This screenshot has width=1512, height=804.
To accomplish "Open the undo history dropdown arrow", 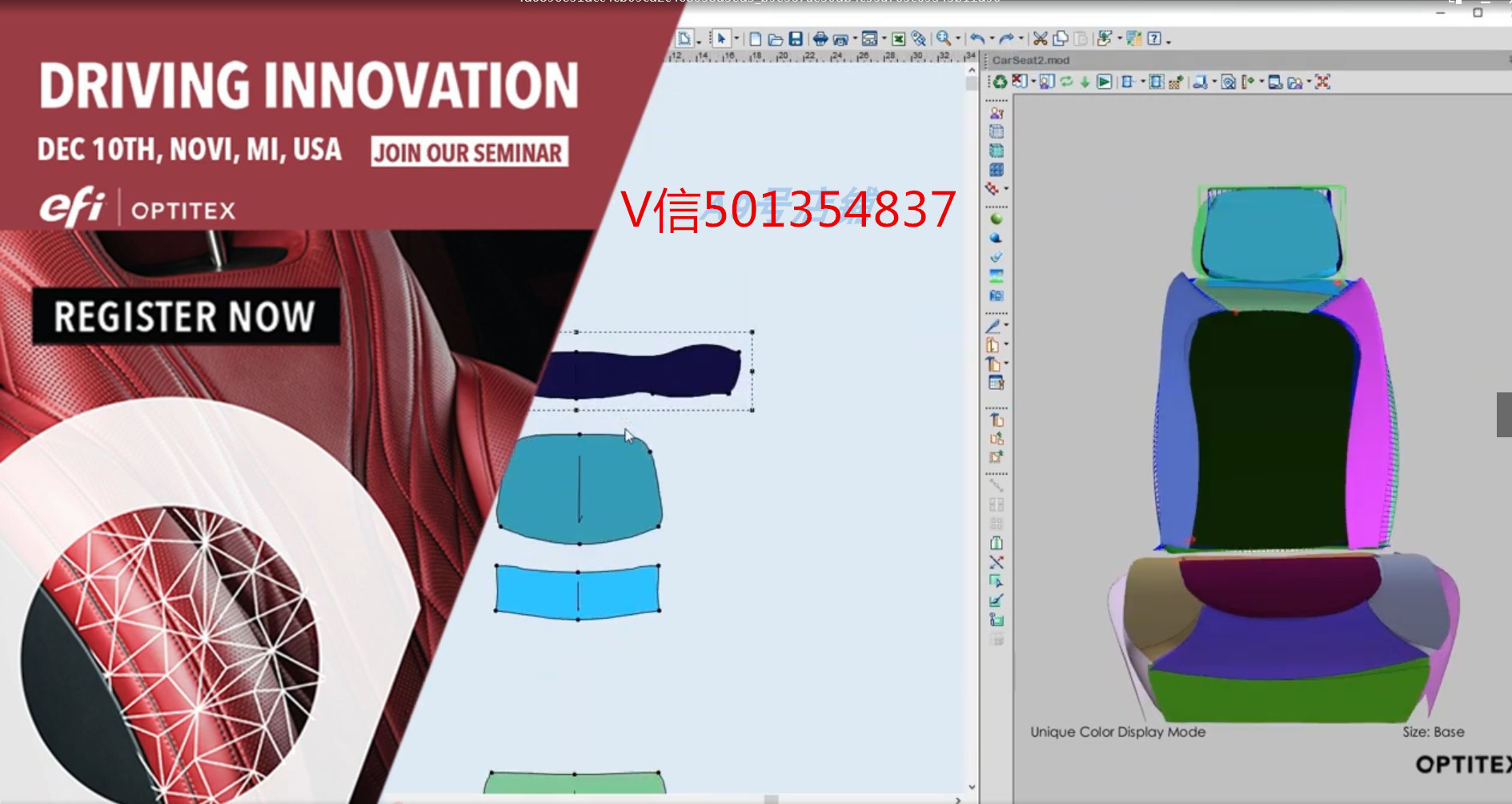I will (991, 39).
